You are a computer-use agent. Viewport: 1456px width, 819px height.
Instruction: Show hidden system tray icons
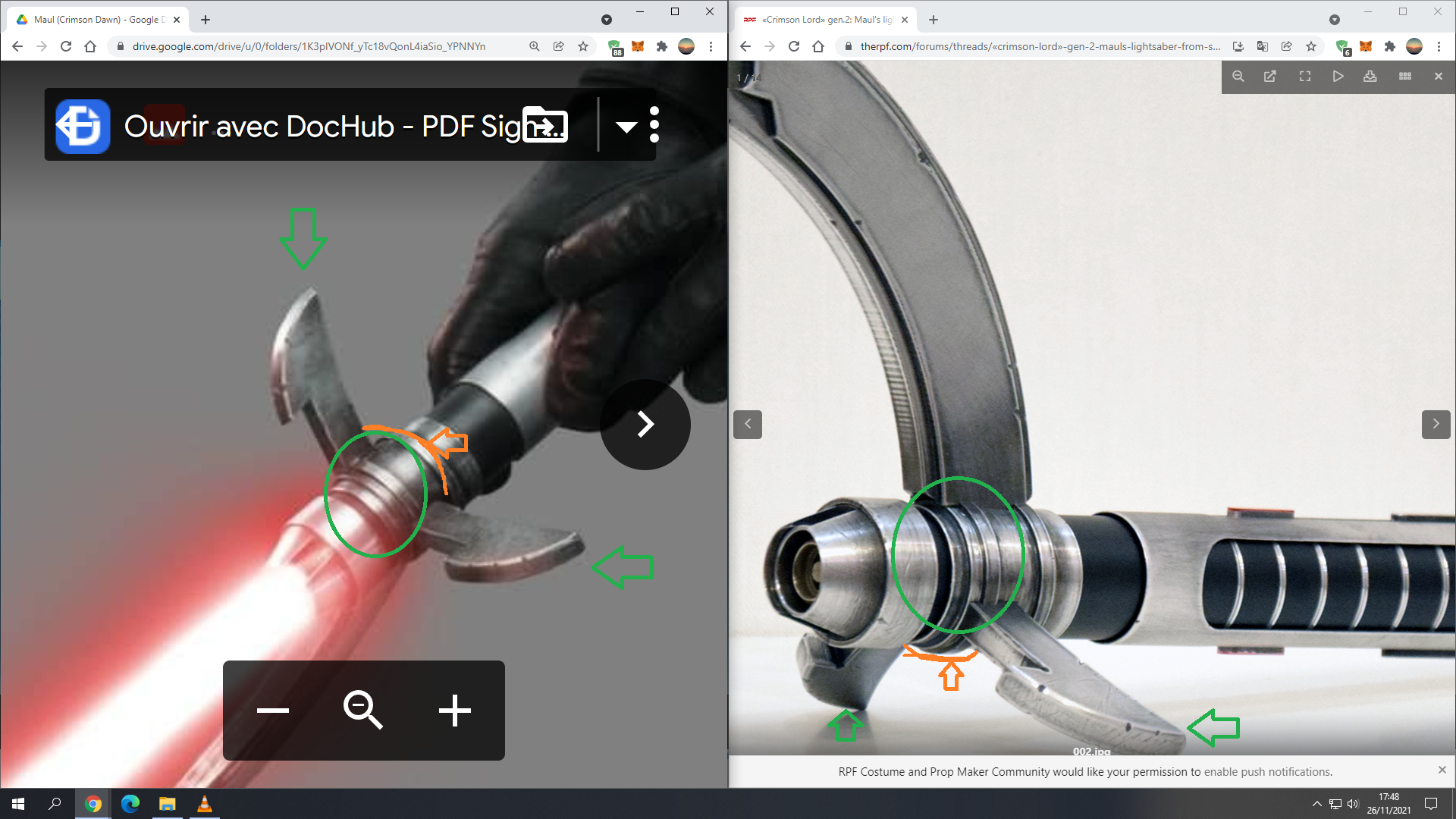pyautogui.click(x=1317, y=804)
